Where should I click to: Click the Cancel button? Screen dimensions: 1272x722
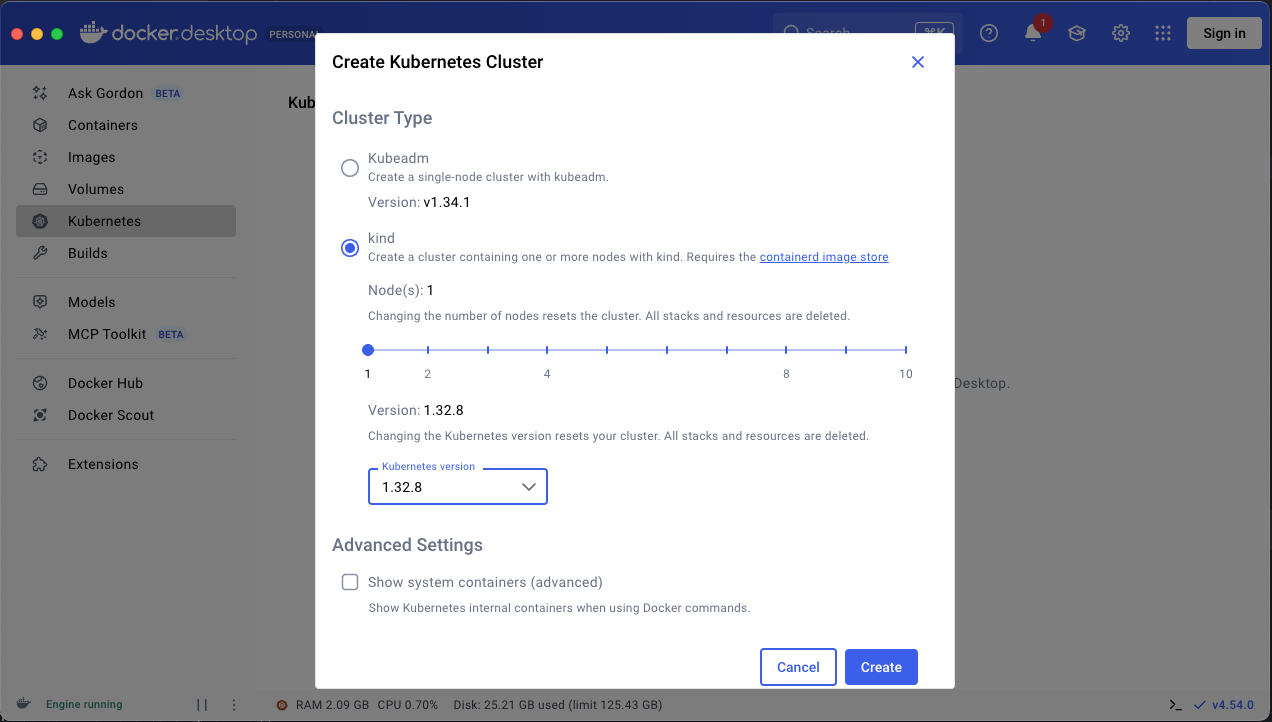pyautogui.click(x=798, y=667)
